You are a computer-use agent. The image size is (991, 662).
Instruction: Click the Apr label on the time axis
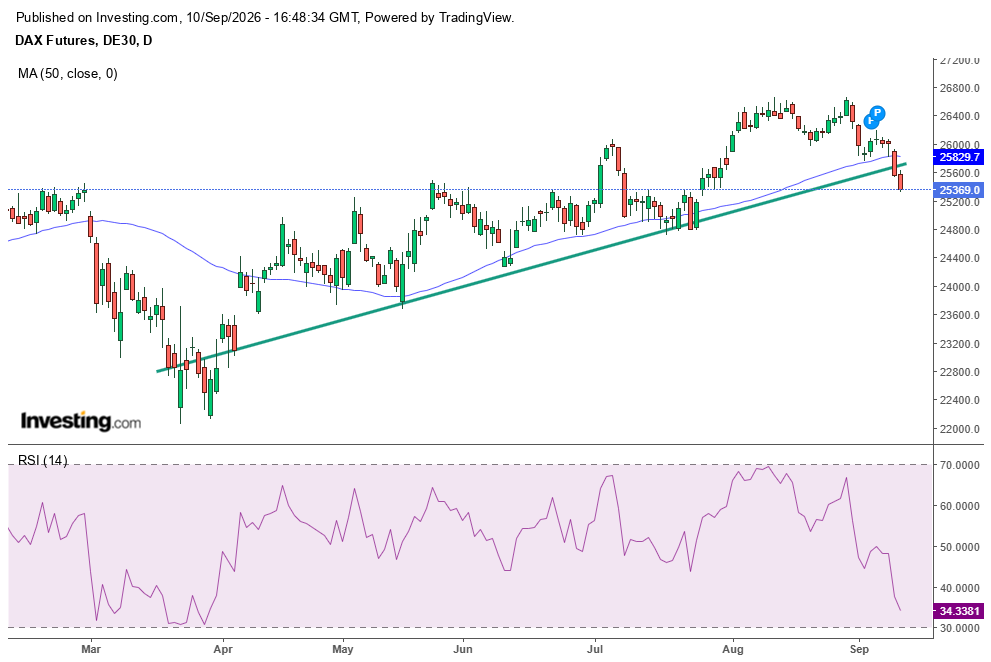point(222,649)
